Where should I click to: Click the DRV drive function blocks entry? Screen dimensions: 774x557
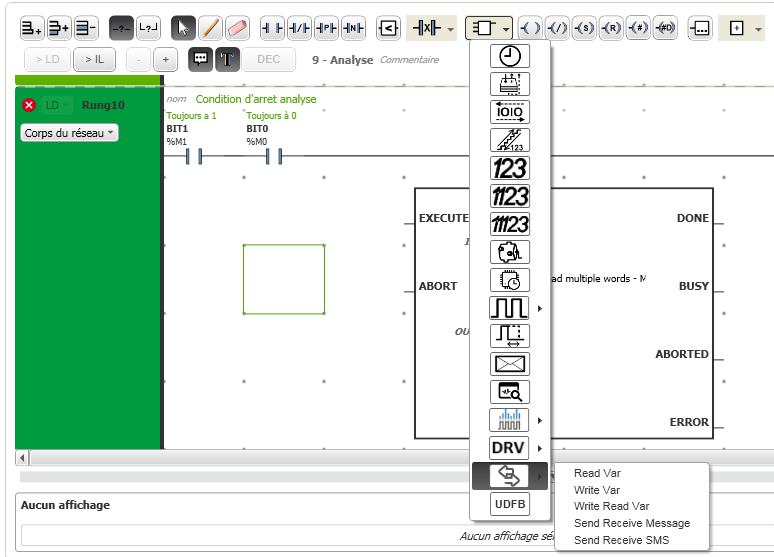[508, 448]
